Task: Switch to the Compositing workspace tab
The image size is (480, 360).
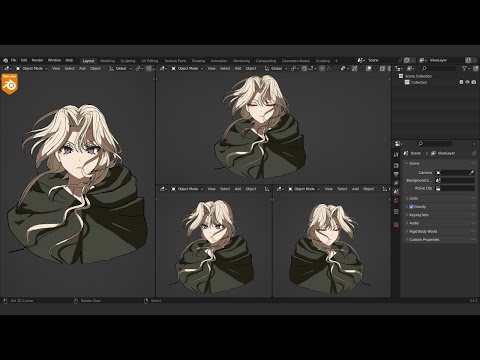Action: 266,61
